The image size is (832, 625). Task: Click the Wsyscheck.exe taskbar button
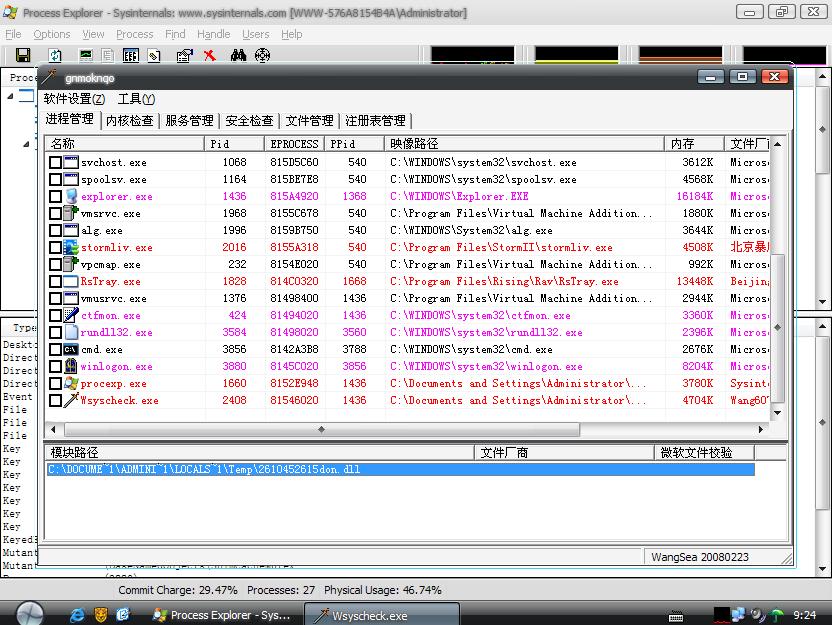coord(382,615)
